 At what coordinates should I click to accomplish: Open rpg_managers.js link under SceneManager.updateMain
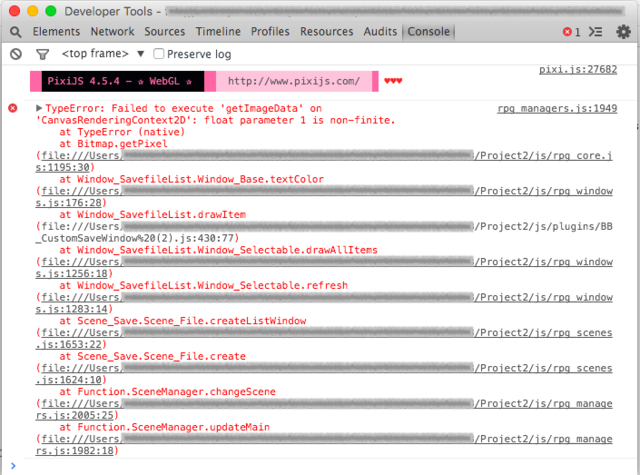pos(324,445)
